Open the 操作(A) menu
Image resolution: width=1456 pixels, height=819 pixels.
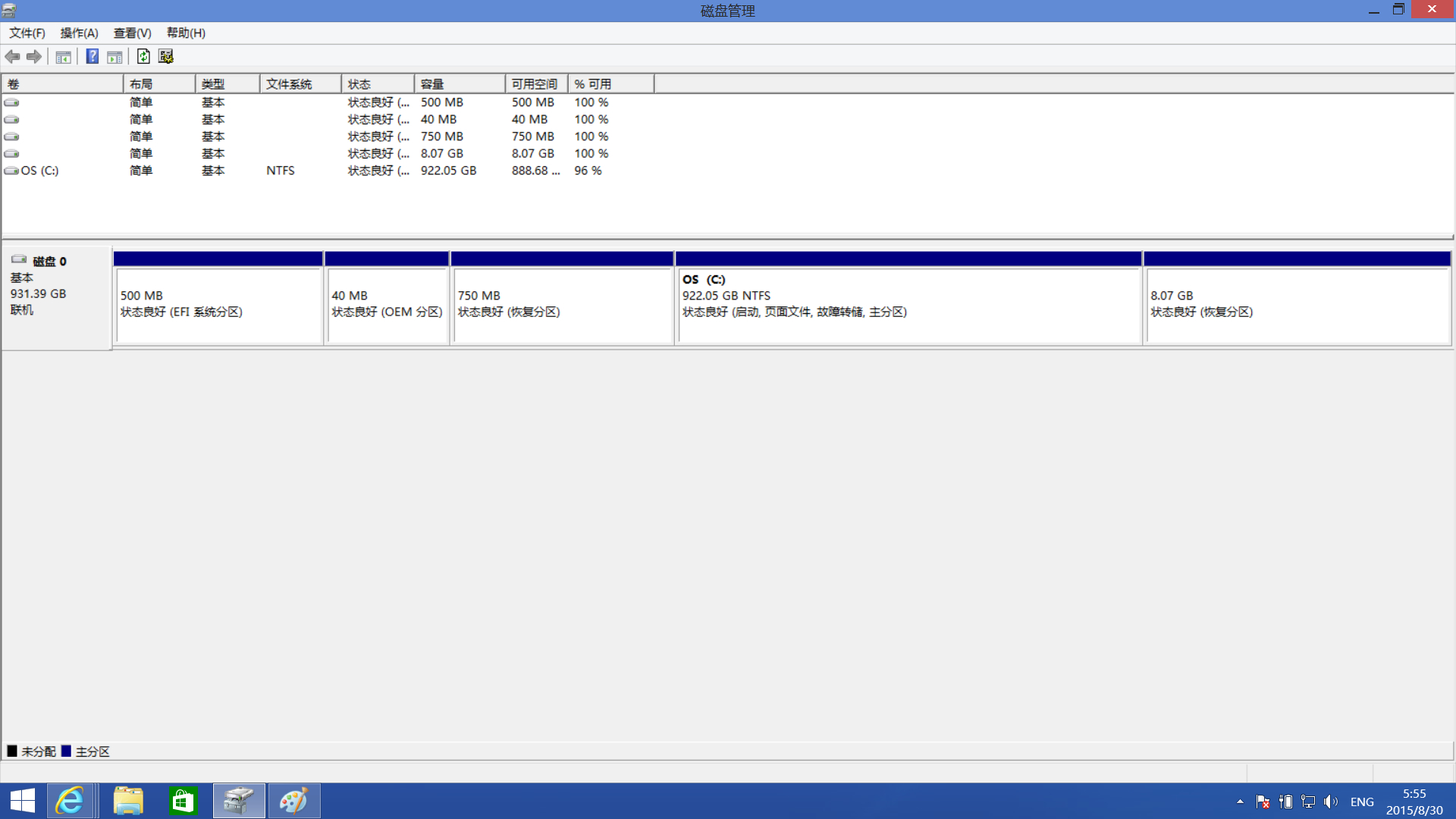coord(79,33)
